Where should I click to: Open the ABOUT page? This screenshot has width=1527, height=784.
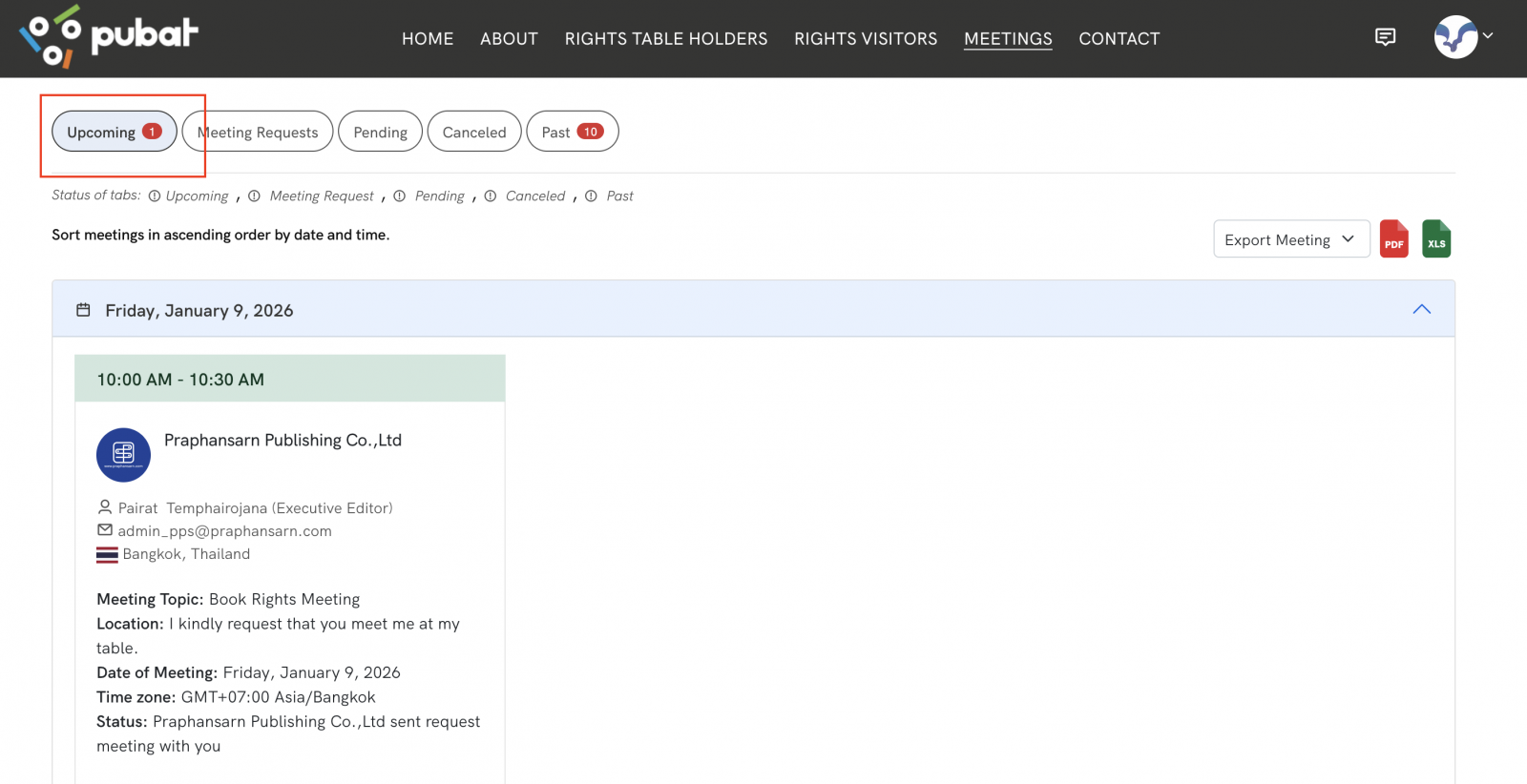(x=509, y=39)
